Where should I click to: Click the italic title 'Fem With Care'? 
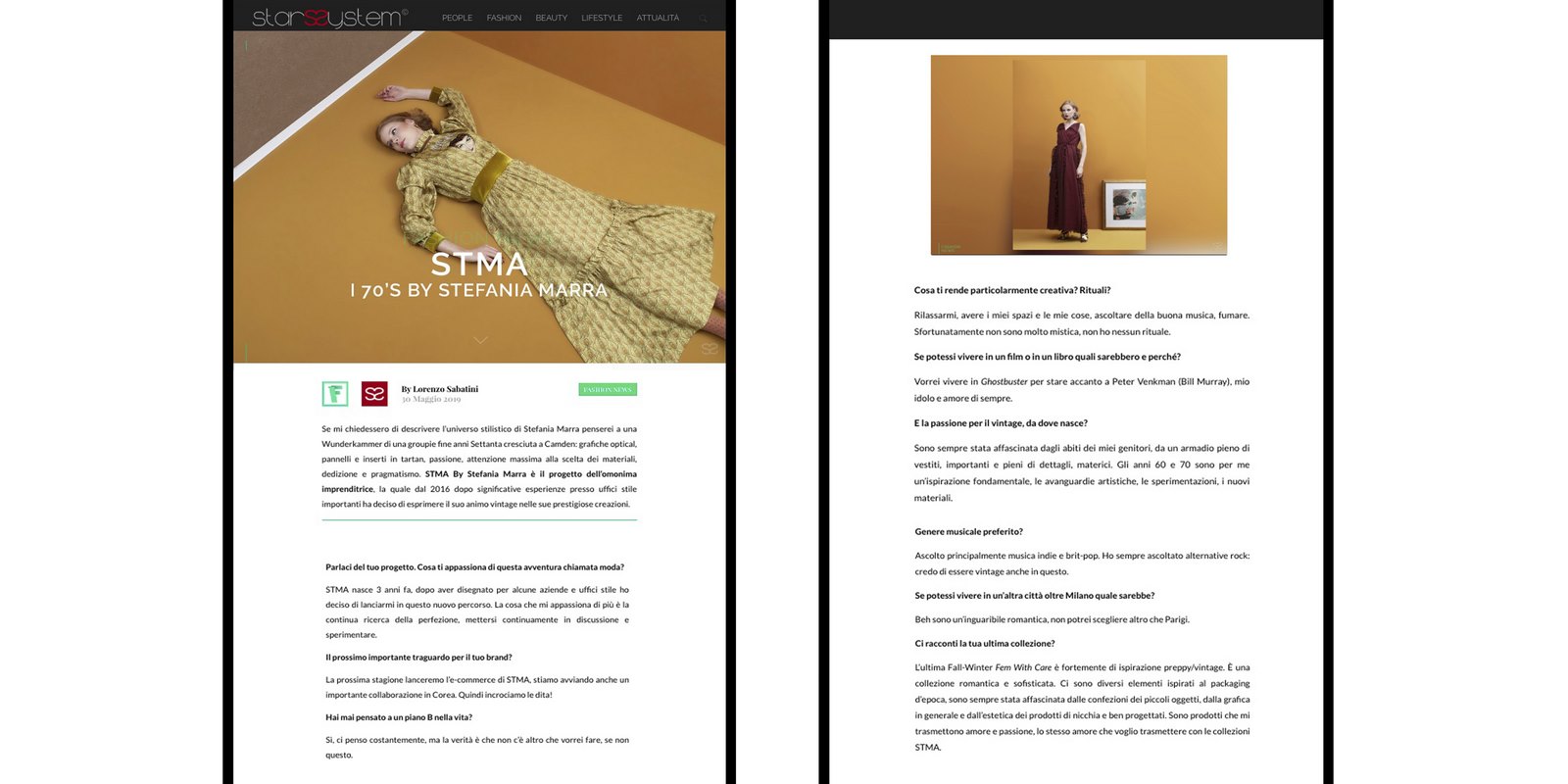pyautogui.click(x=1023, y=667)
